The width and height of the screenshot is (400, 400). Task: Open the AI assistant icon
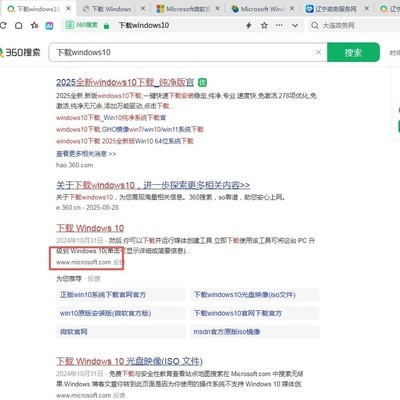49,25
